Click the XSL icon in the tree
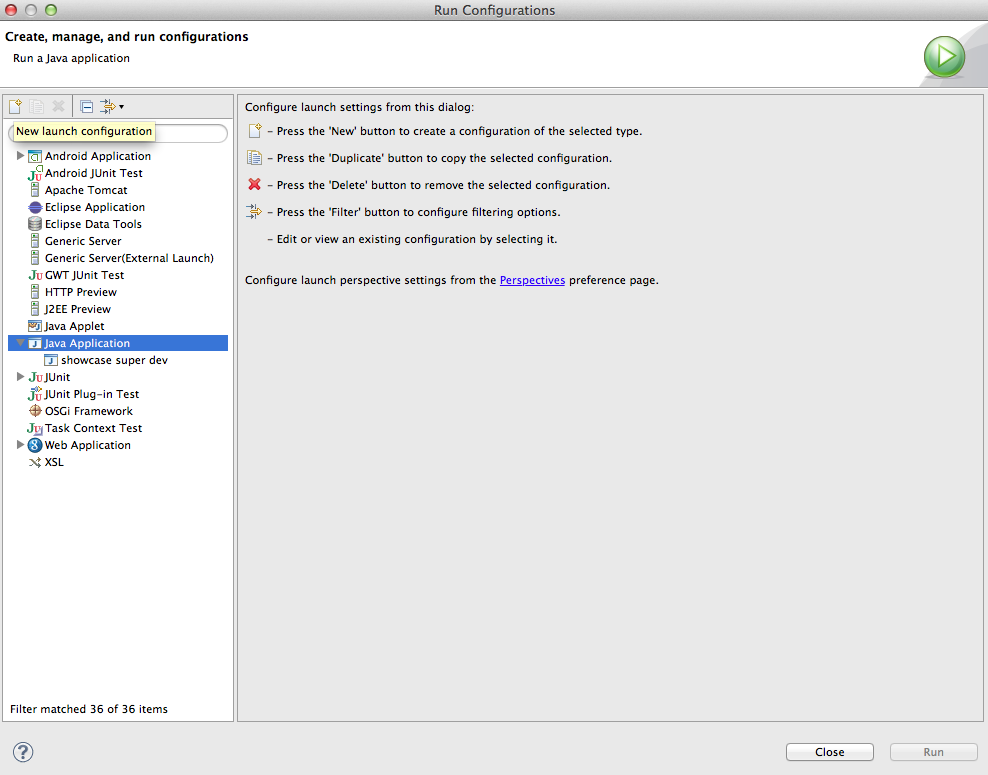Image resolution: width=988 pixels, height=775 pixels. [x=35, y=462]
